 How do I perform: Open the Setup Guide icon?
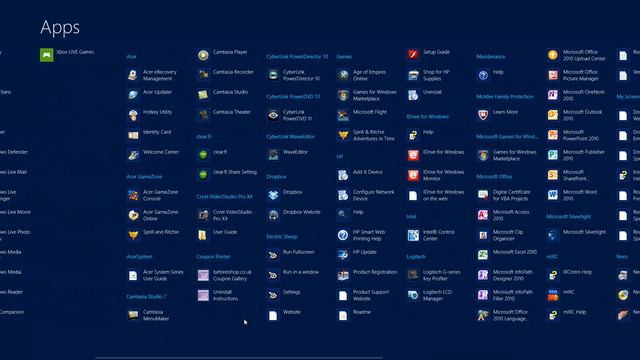[413, 55]
